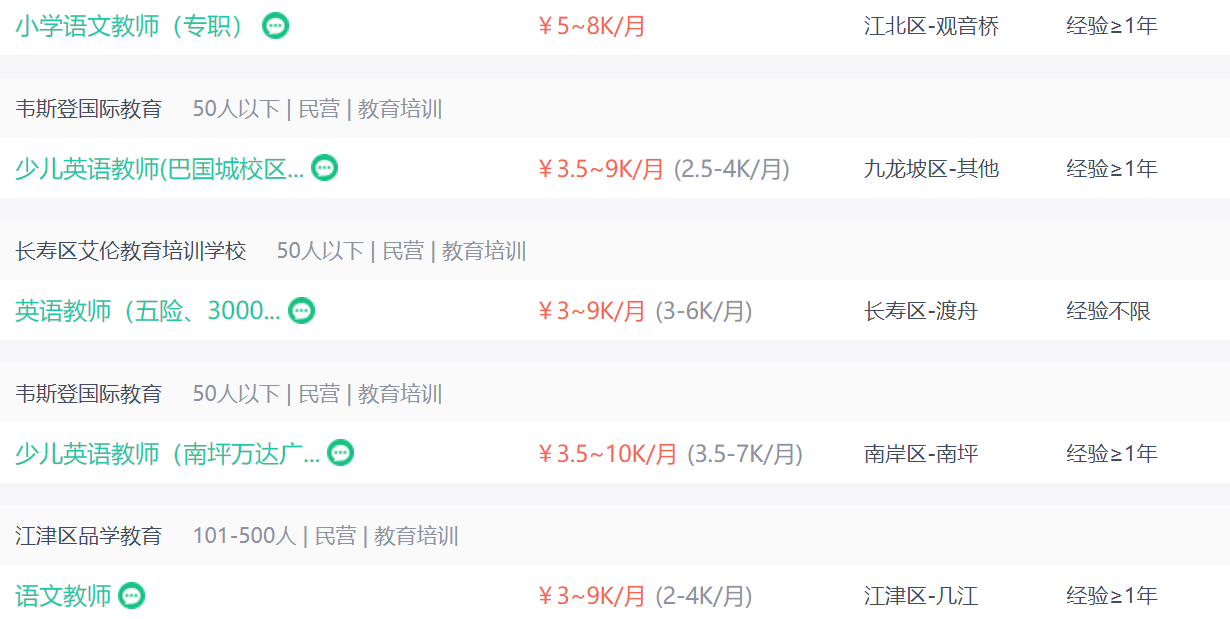Image resolution: width=1230 pixels, height=619 pixels.
Task: Open 江津区品学教育 company page
Action: pyautogui.click(x=88, y=536)
